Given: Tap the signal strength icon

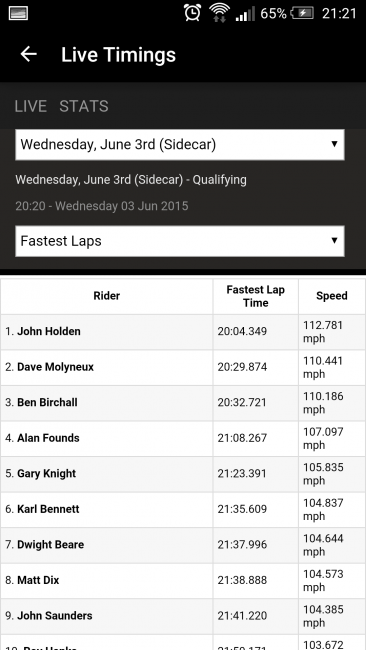Looking at the screenshot, I should 245,13.
